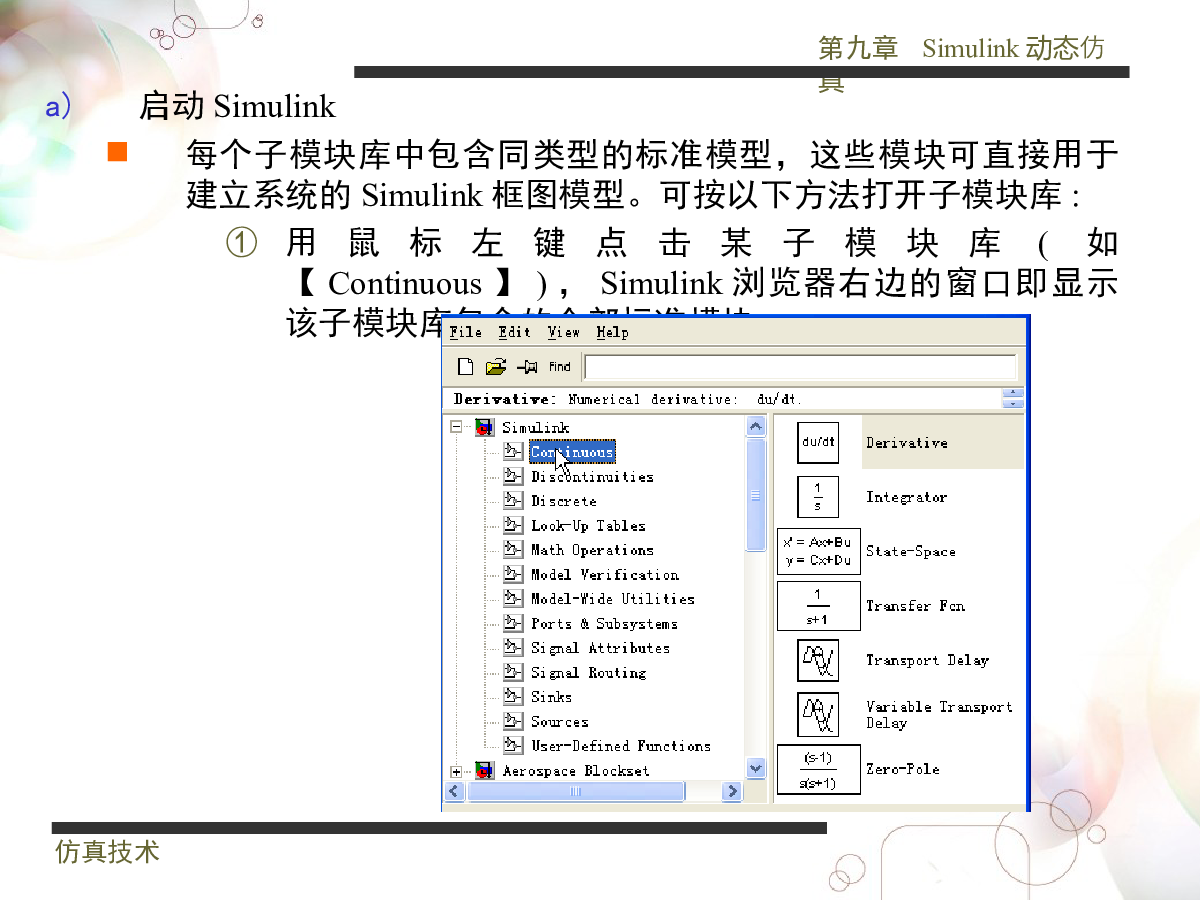1200x900 pixels.
Task: Click the library icon beside Ports & Subsystems
Action: point(513,624)
